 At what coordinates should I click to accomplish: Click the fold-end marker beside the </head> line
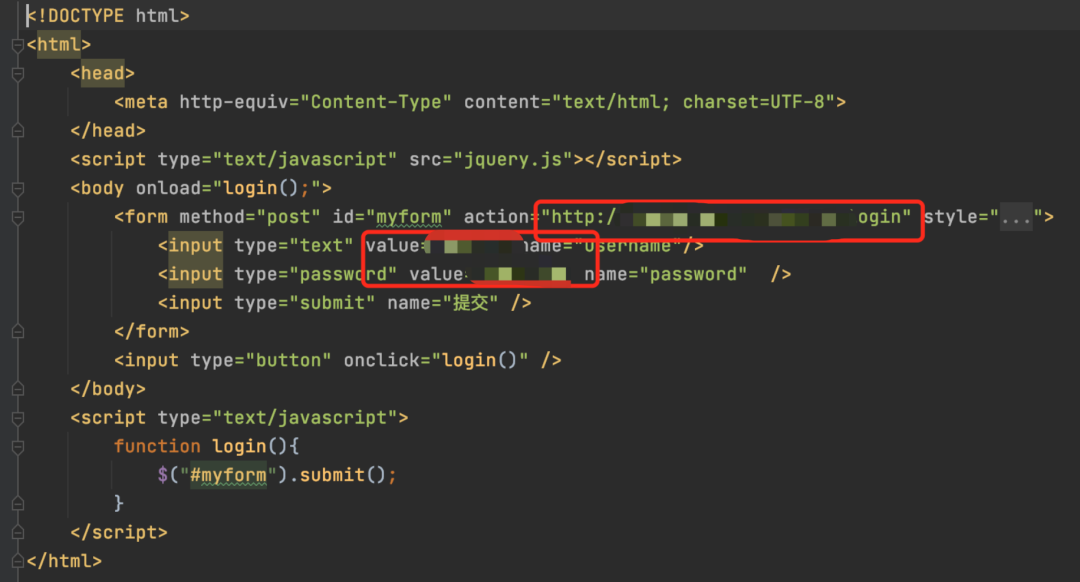coord(18,131)
